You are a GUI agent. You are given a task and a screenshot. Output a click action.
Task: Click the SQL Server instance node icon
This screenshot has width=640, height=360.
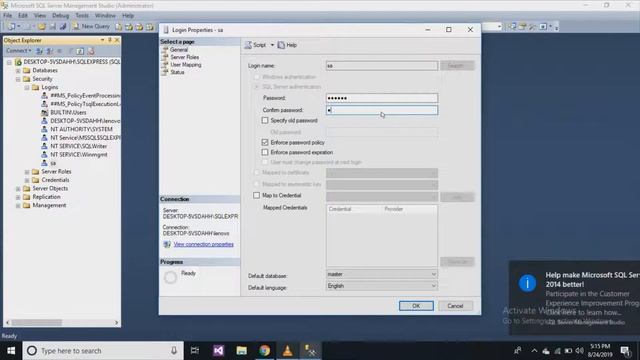(x=18, y=62)
